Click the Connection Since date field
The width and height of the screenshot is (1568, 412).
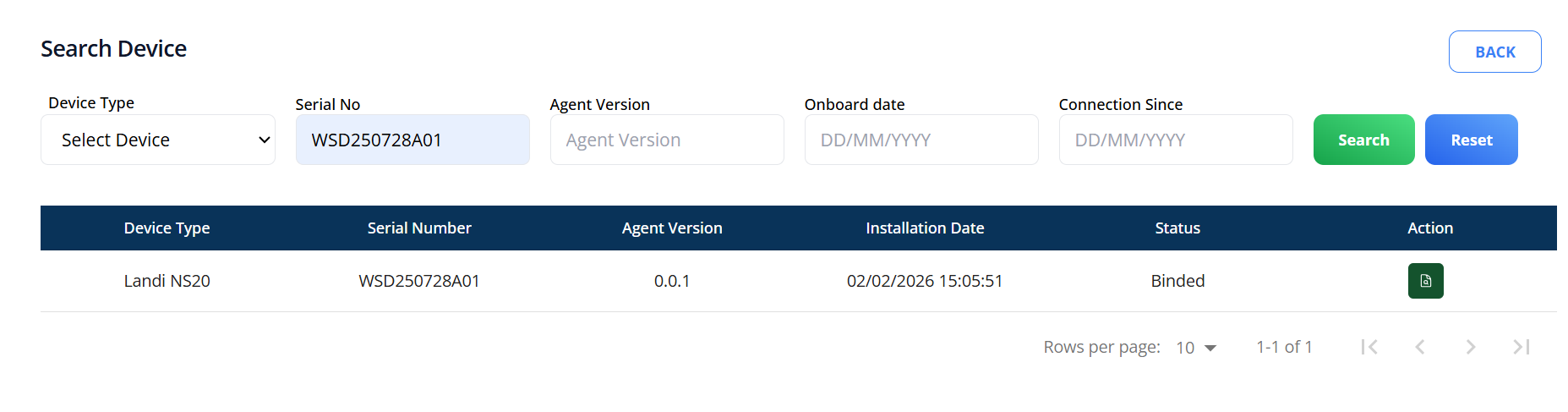[1176, 140]
